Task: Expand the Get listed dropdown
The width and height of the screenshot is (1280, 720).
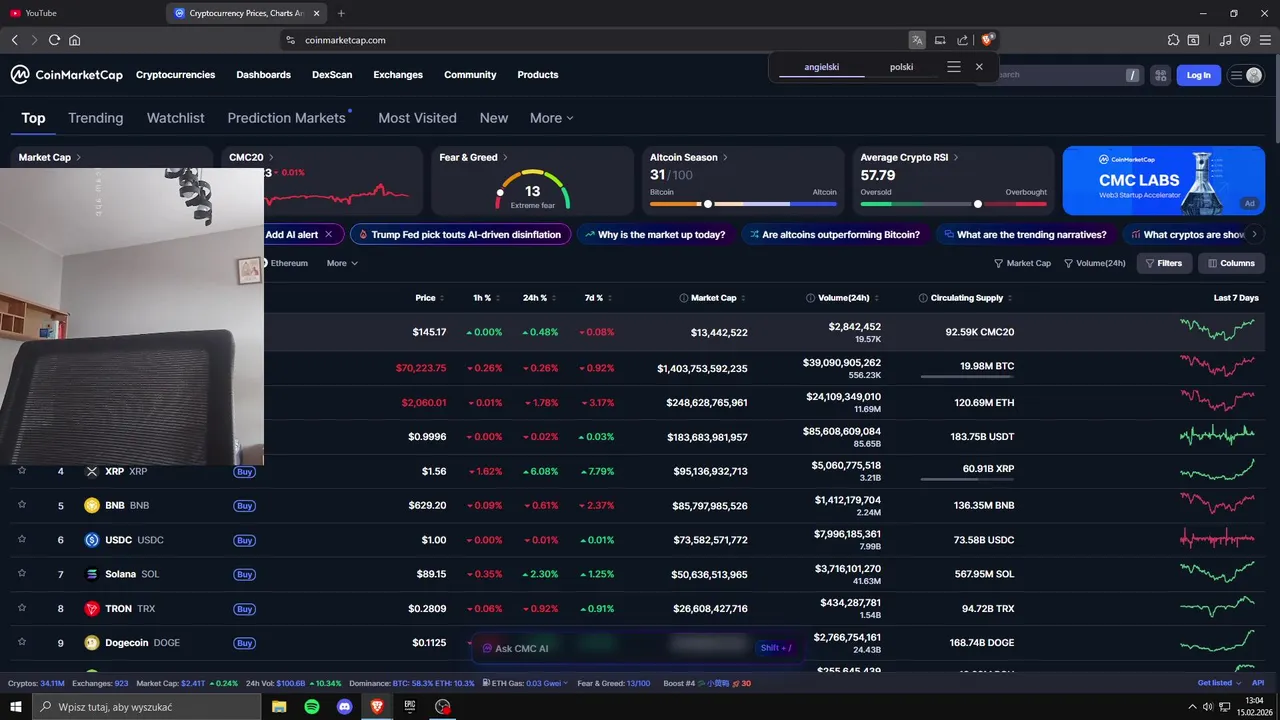Action: (1218, 683)
